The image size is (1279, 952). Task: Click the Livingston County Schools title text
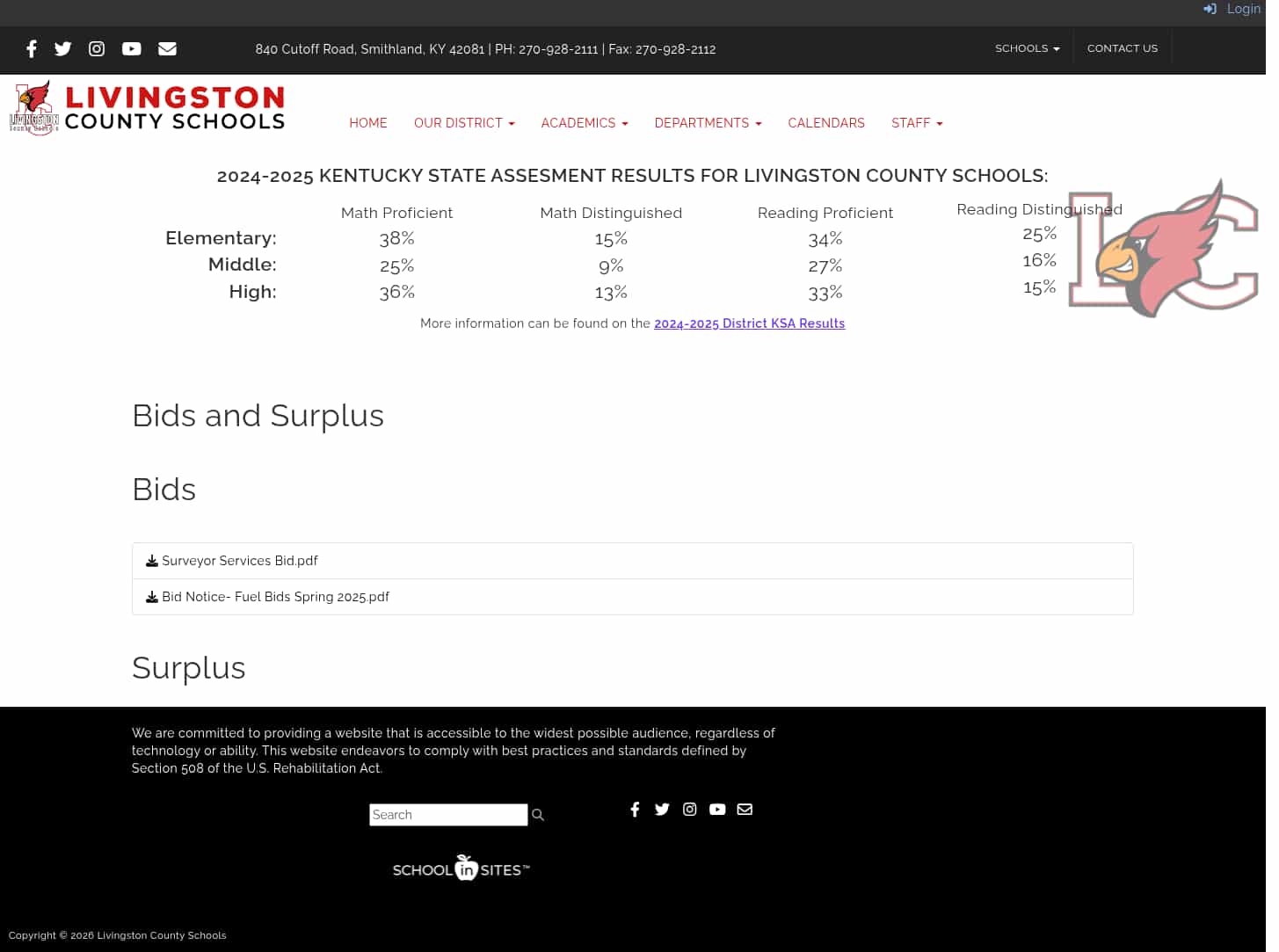pyautogui.click(x=175, y=108)
